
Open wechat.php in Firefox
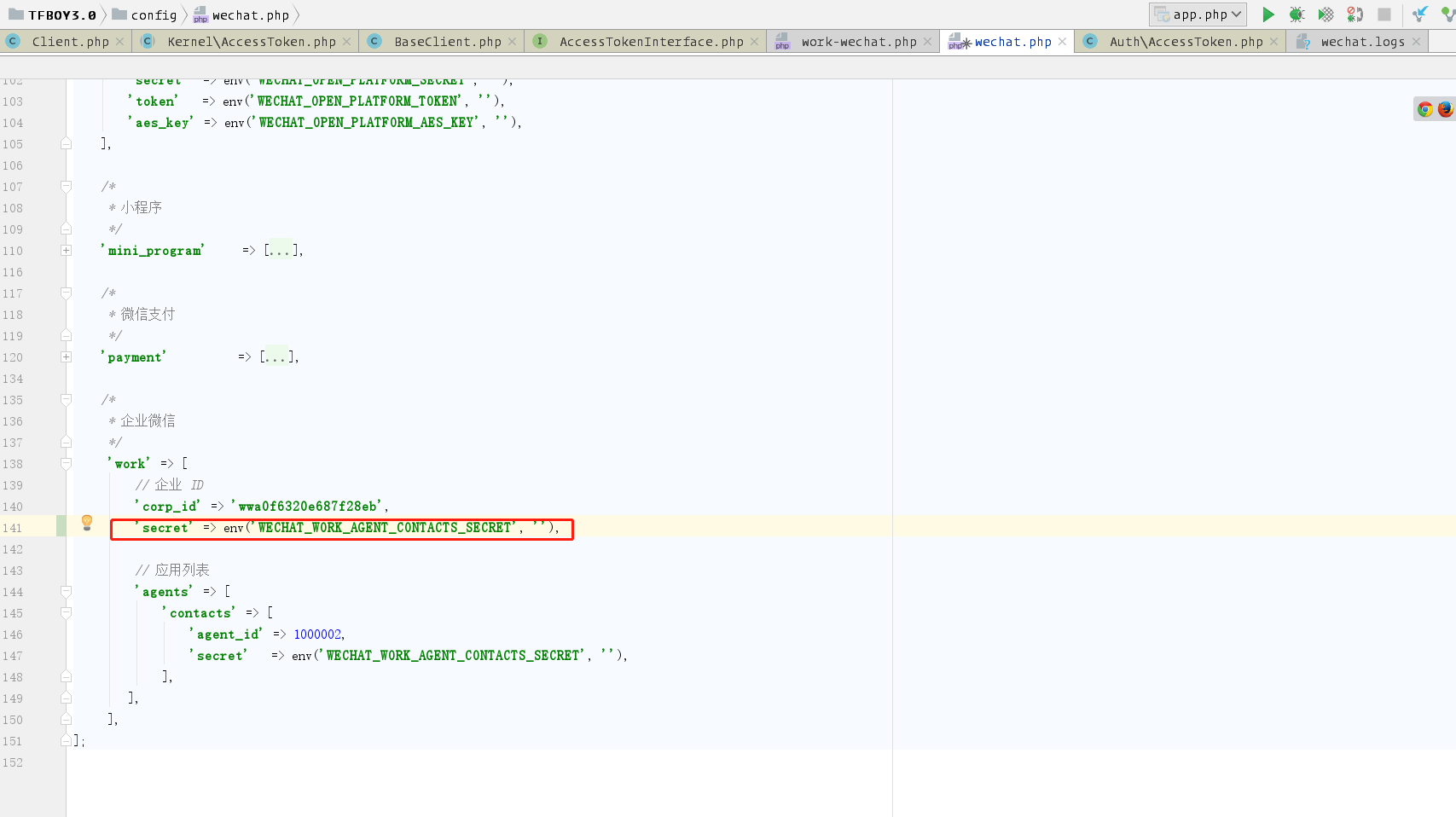coord(1445,110)
